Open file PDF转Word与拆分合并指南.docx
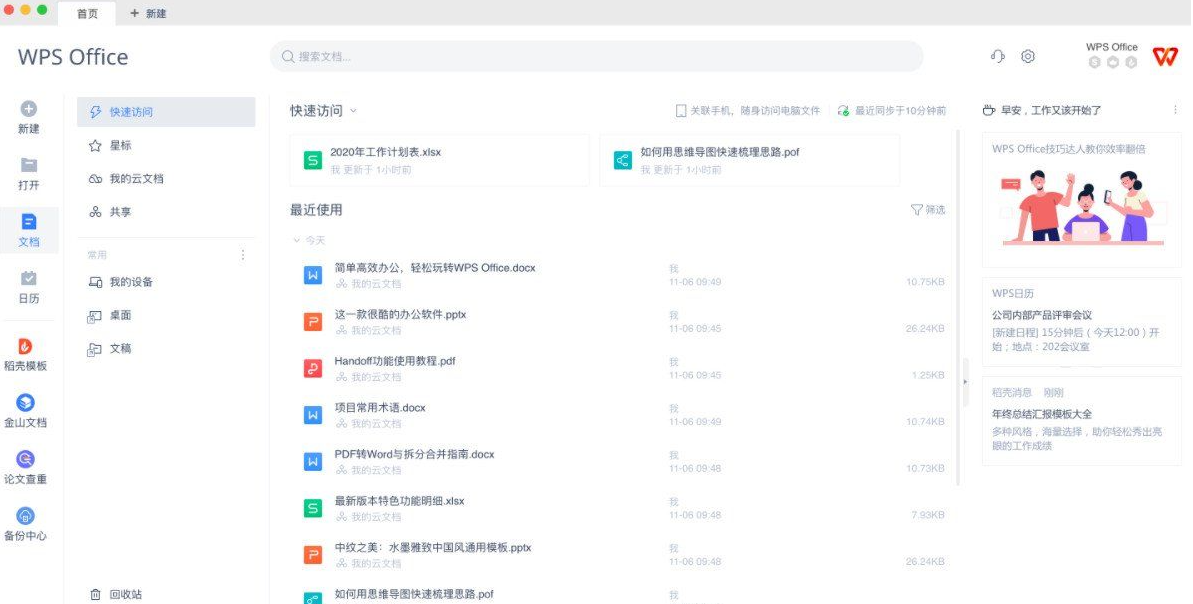 (x=414, y=454)
